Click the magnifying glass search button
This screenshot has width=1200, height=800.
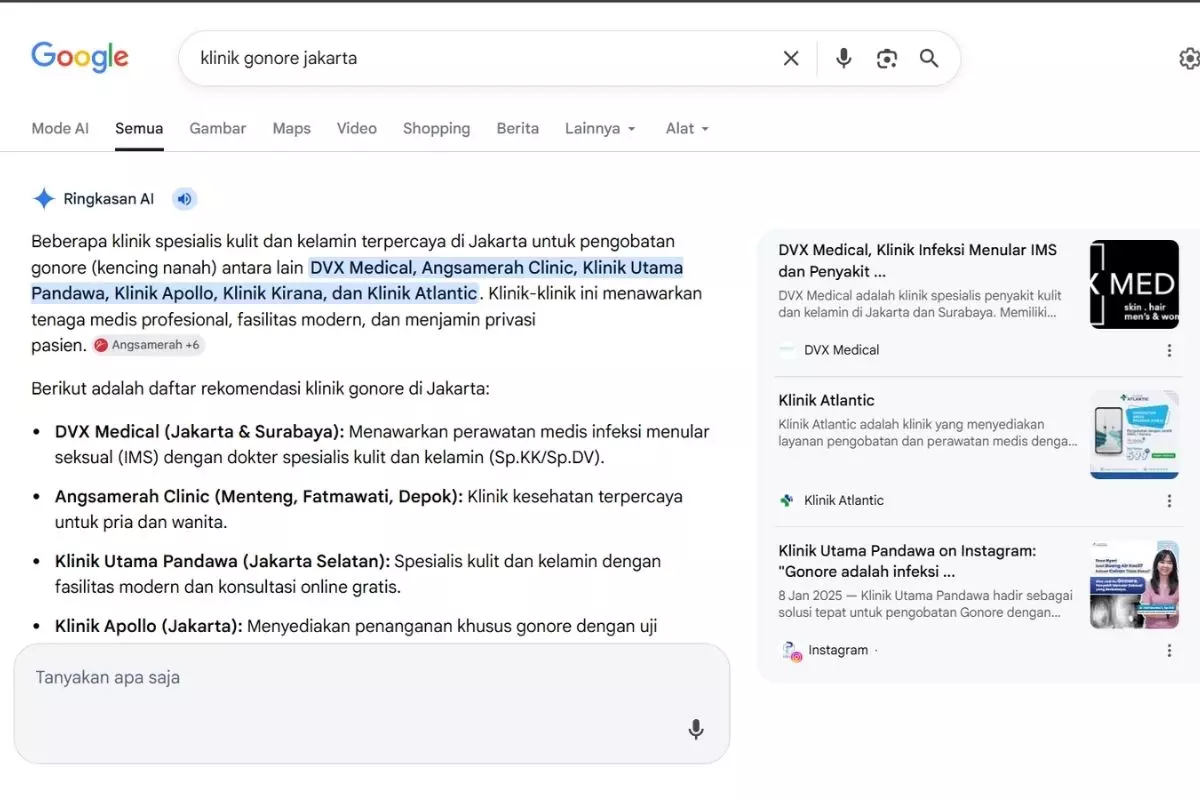[929, 58]
